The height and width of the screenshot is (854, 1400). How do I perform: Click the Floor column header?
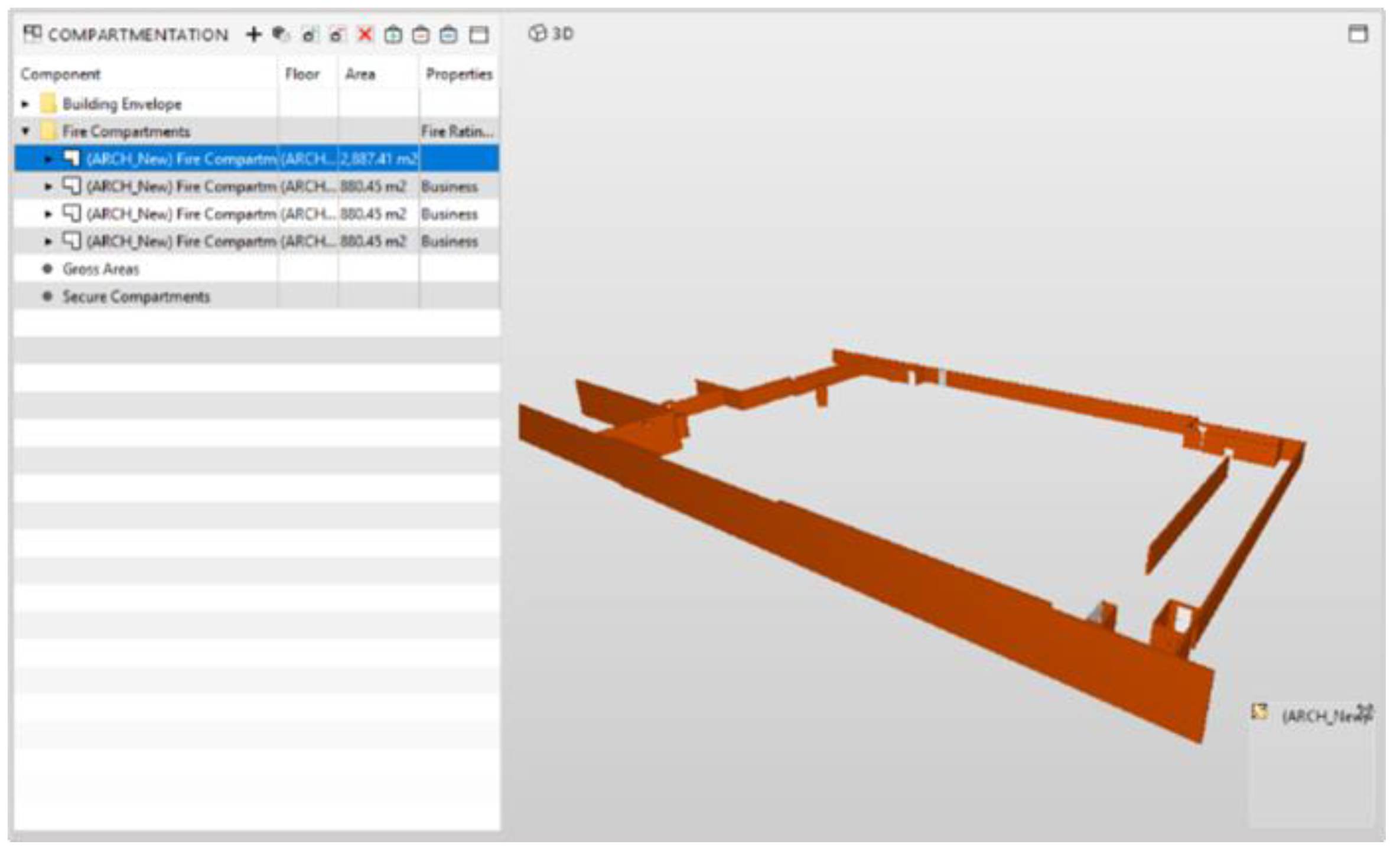(302, 74)
